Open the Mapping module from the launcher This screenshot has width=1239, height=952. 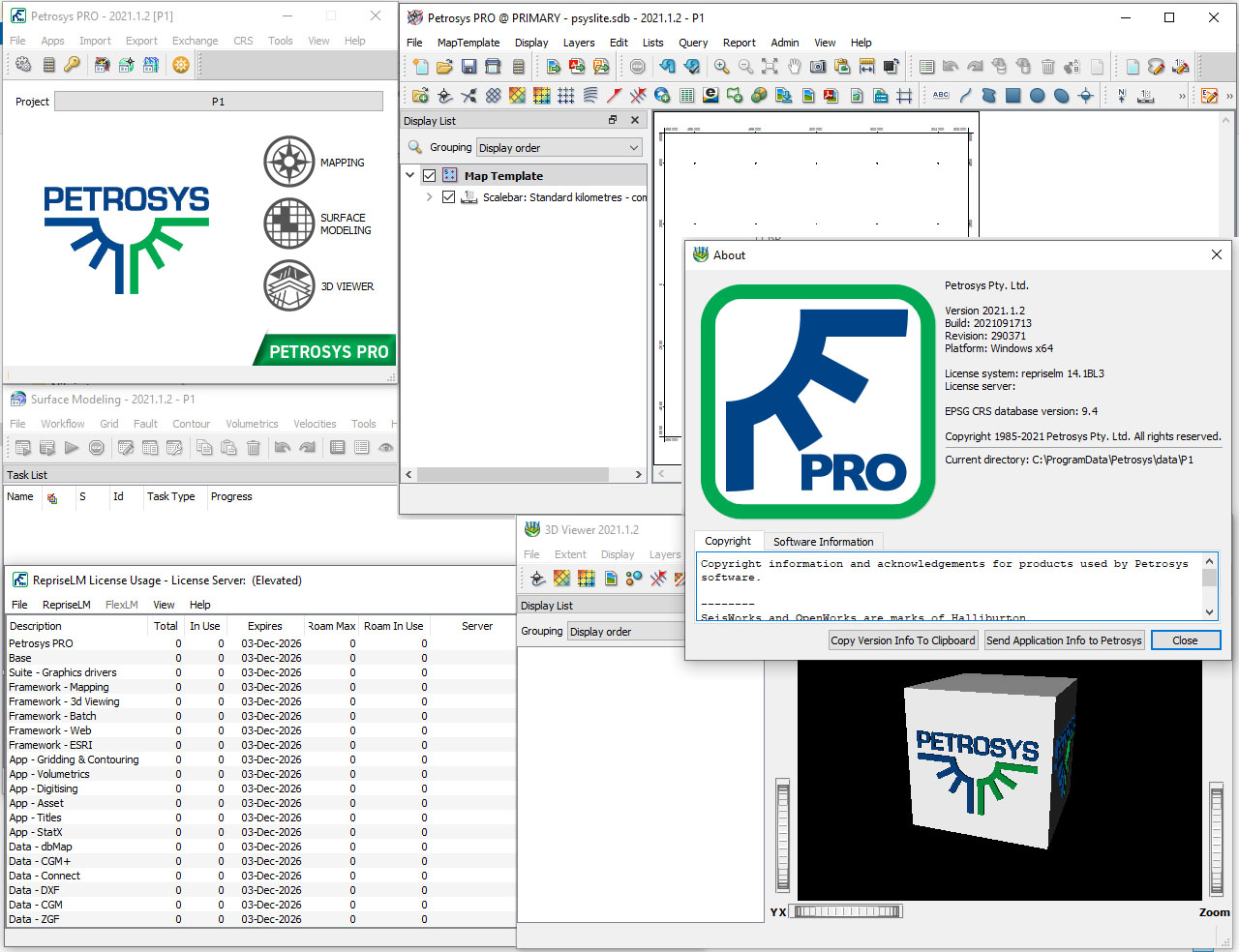288,161
